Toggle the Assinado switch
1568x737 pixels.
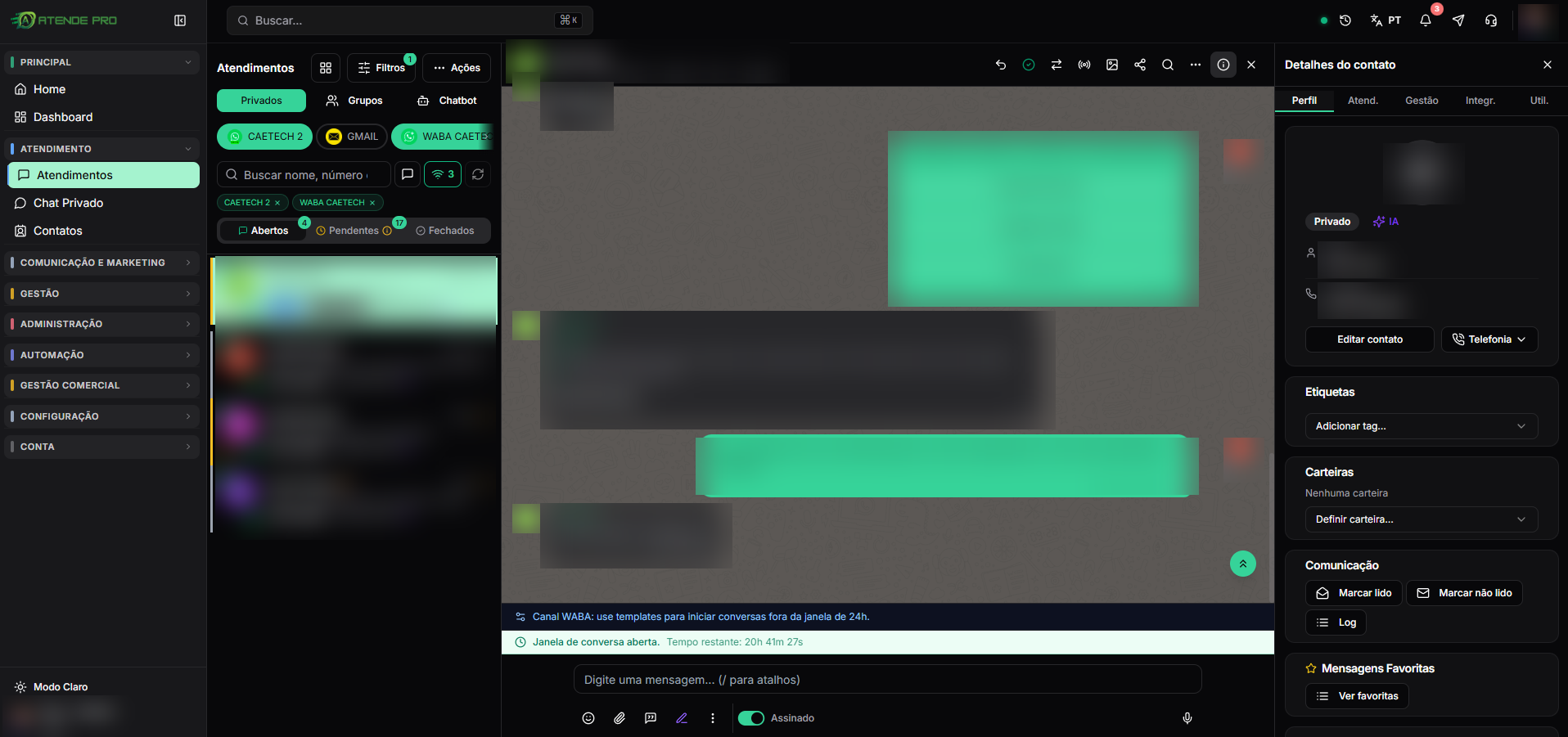click(751, 718)
